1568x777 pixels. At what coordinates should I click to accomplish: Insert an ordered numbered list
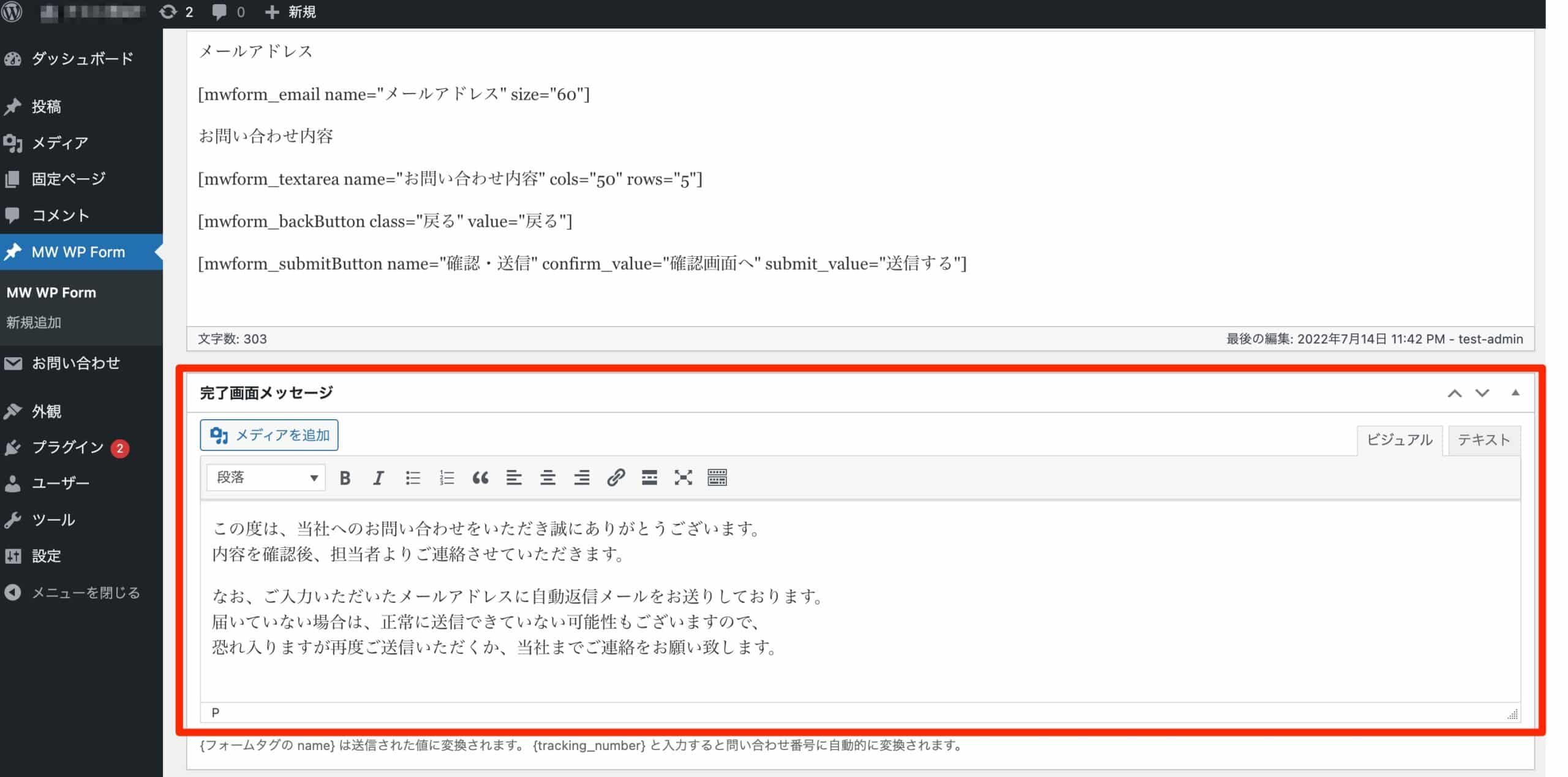(x=446, y=478)
